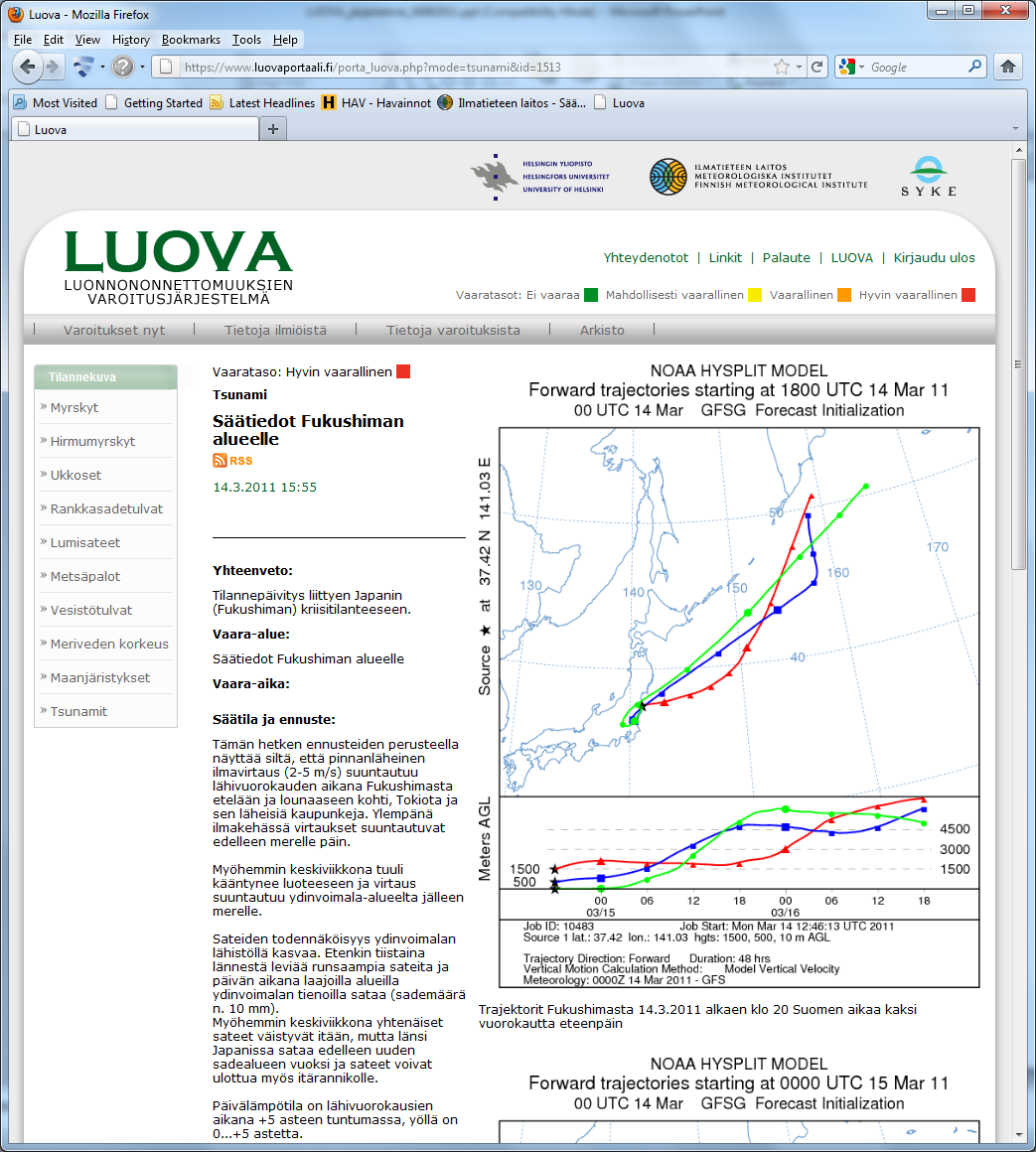Click the University of Helsinki logo

pyautogui.click(x=540, y=177)
